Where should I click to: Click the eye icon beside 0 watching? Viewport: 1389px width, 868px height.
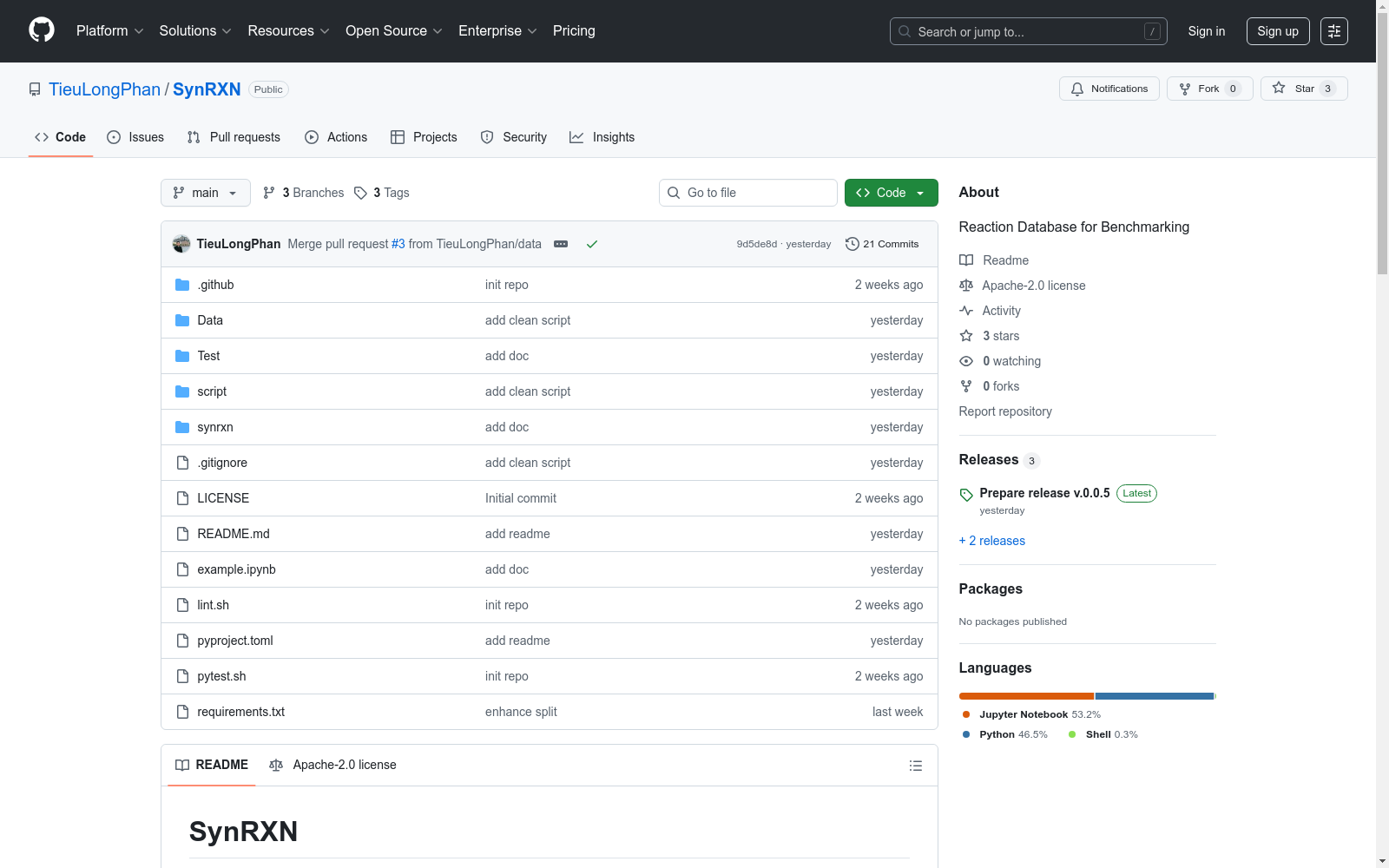coord(966,361)
